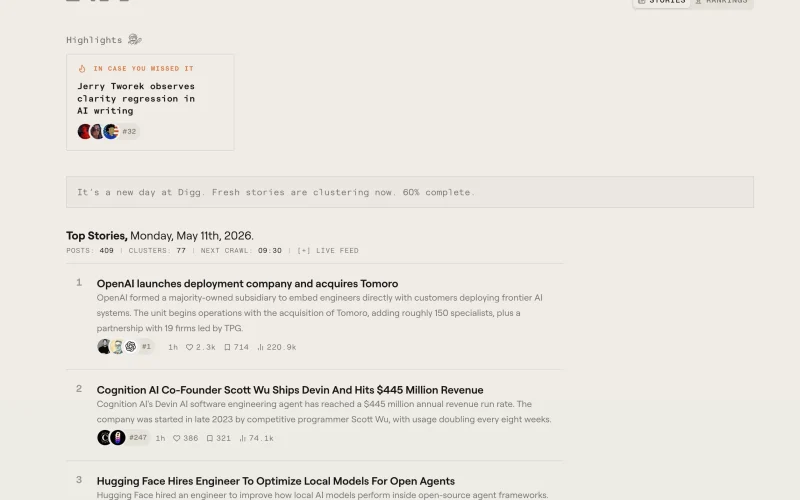Click the Posts: 409 counter
Screen dimensions: 800x500
90,251
